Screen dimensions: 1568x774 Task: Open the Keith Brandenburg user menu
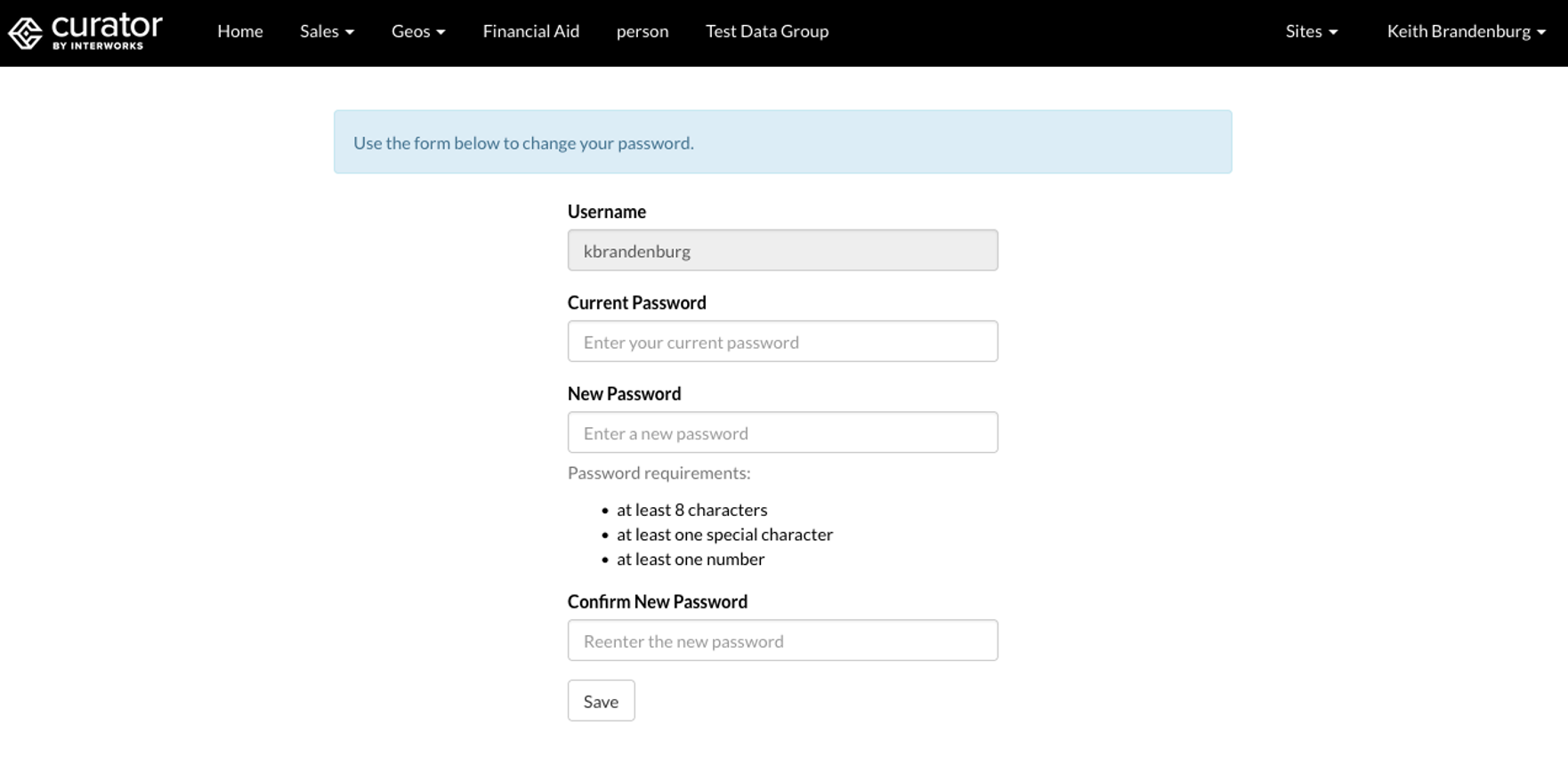pyautogui.click(x=1466, y=31)
